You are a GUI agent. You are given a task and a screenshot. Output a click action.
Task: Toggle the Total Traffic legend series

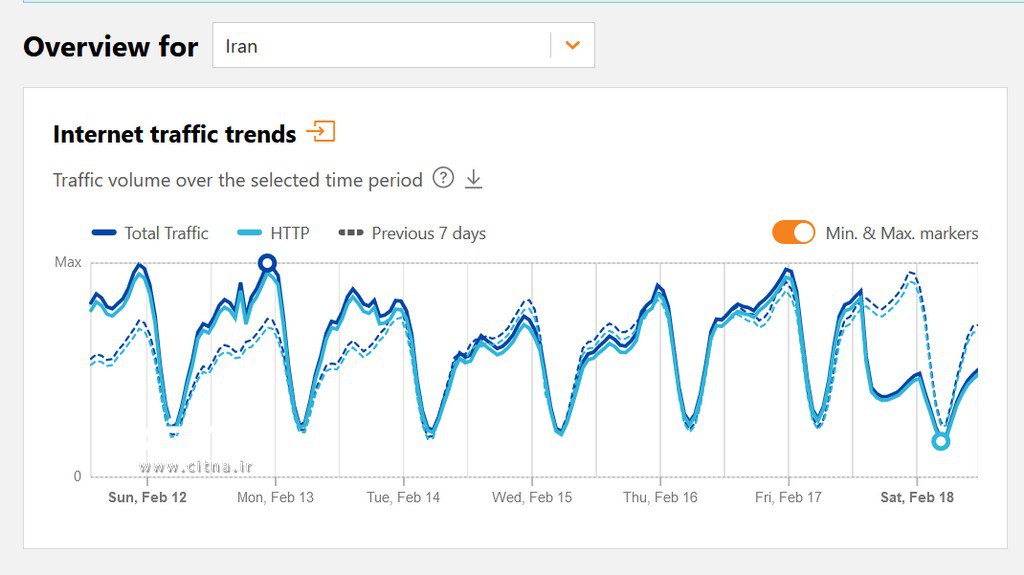point(151,233)
